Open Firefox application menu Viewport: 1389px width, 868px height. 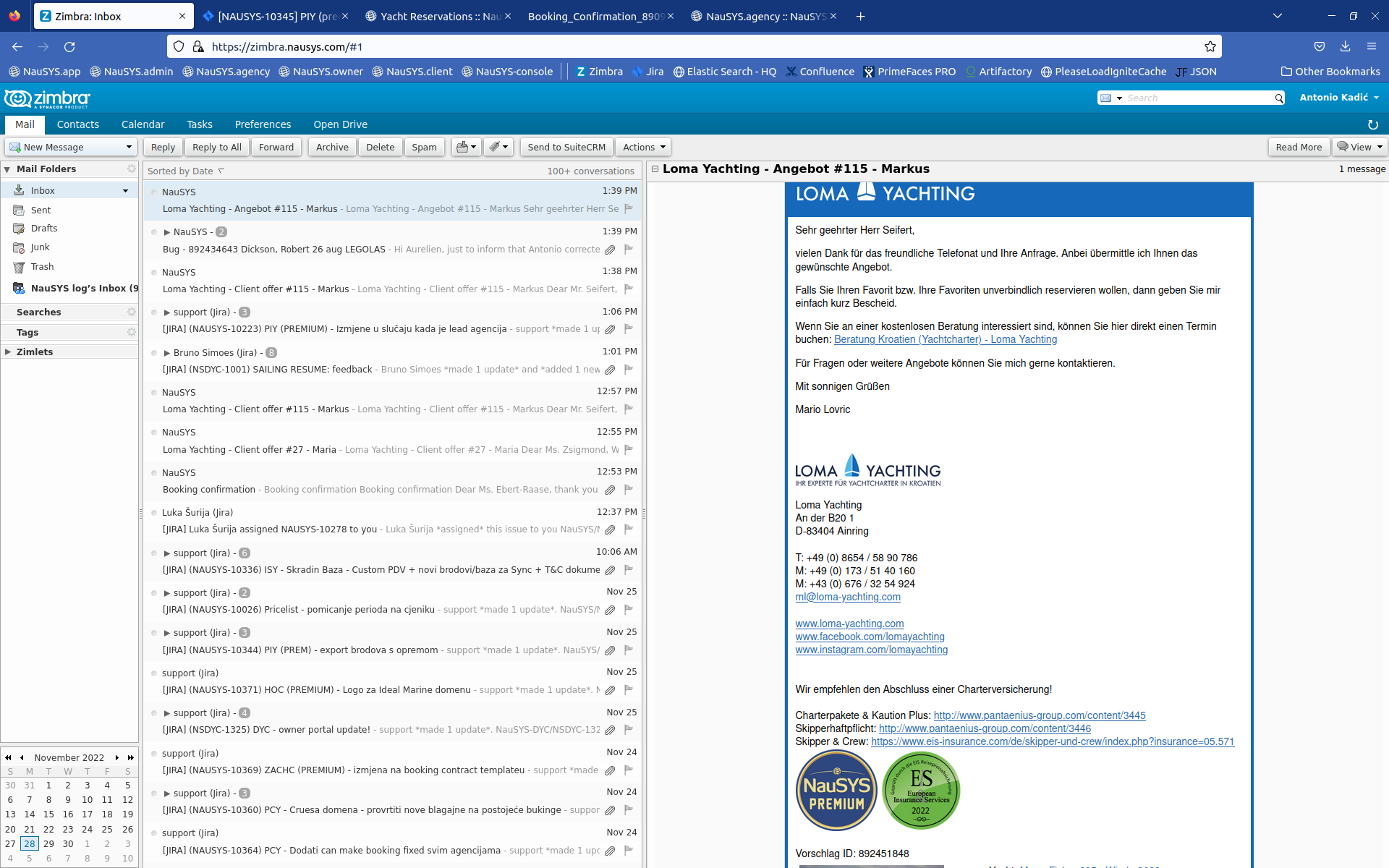click(1372, 46)
